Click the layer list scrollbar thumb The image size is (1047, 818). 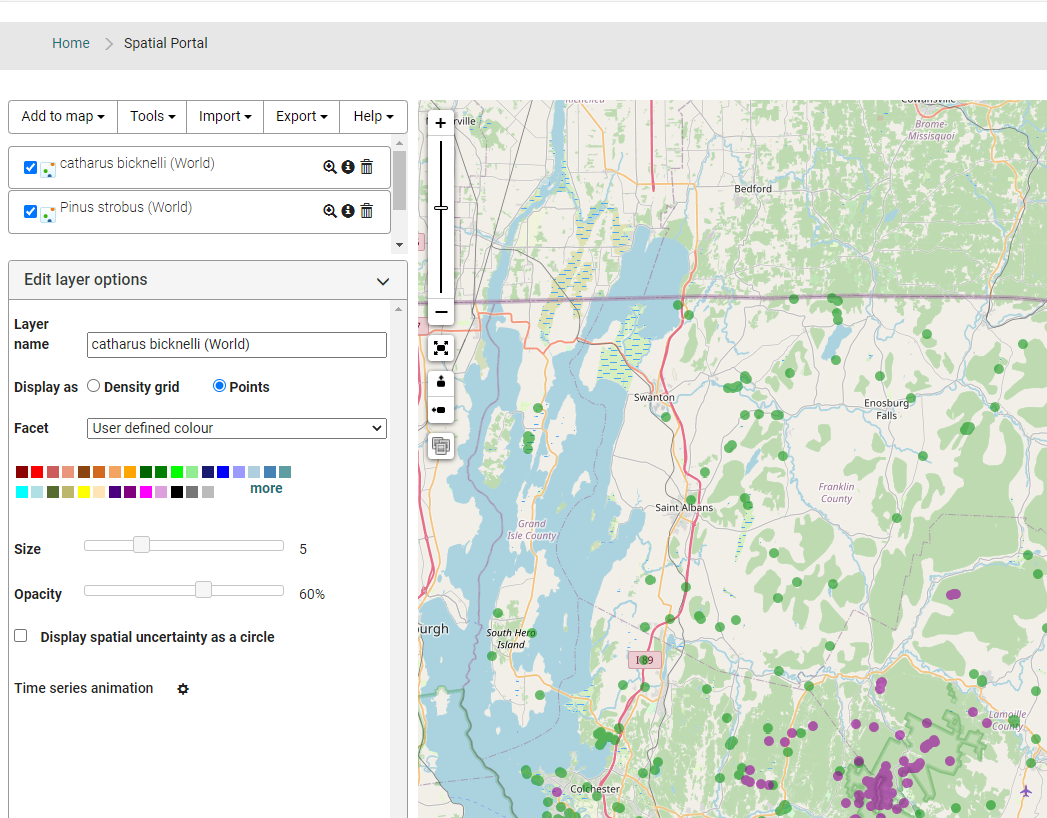(399, 180)
